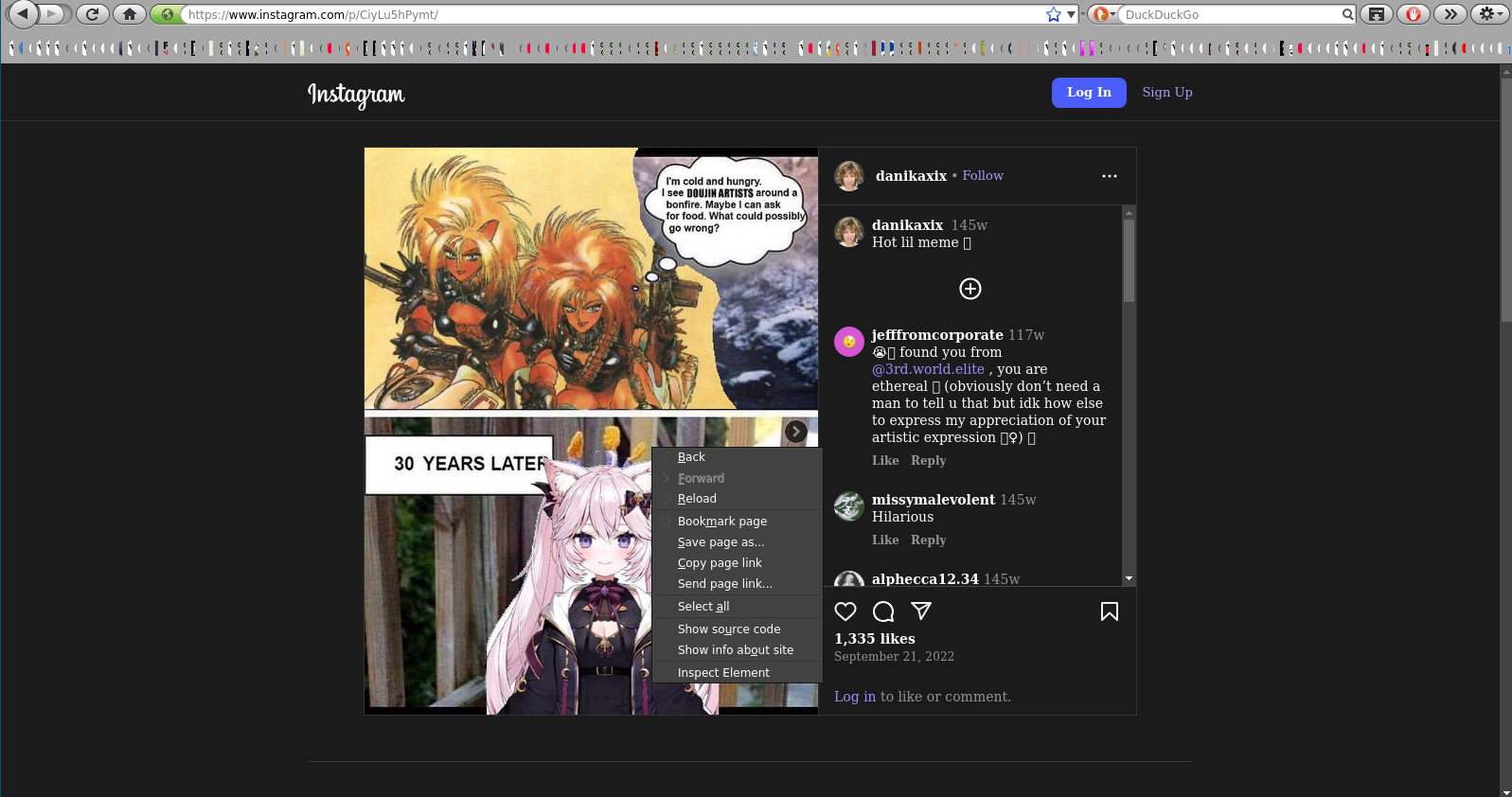Screen dimensions: 1512x797
Task: Click the comments panel scrollbar thumb
Action: (x=1129, y=261)
